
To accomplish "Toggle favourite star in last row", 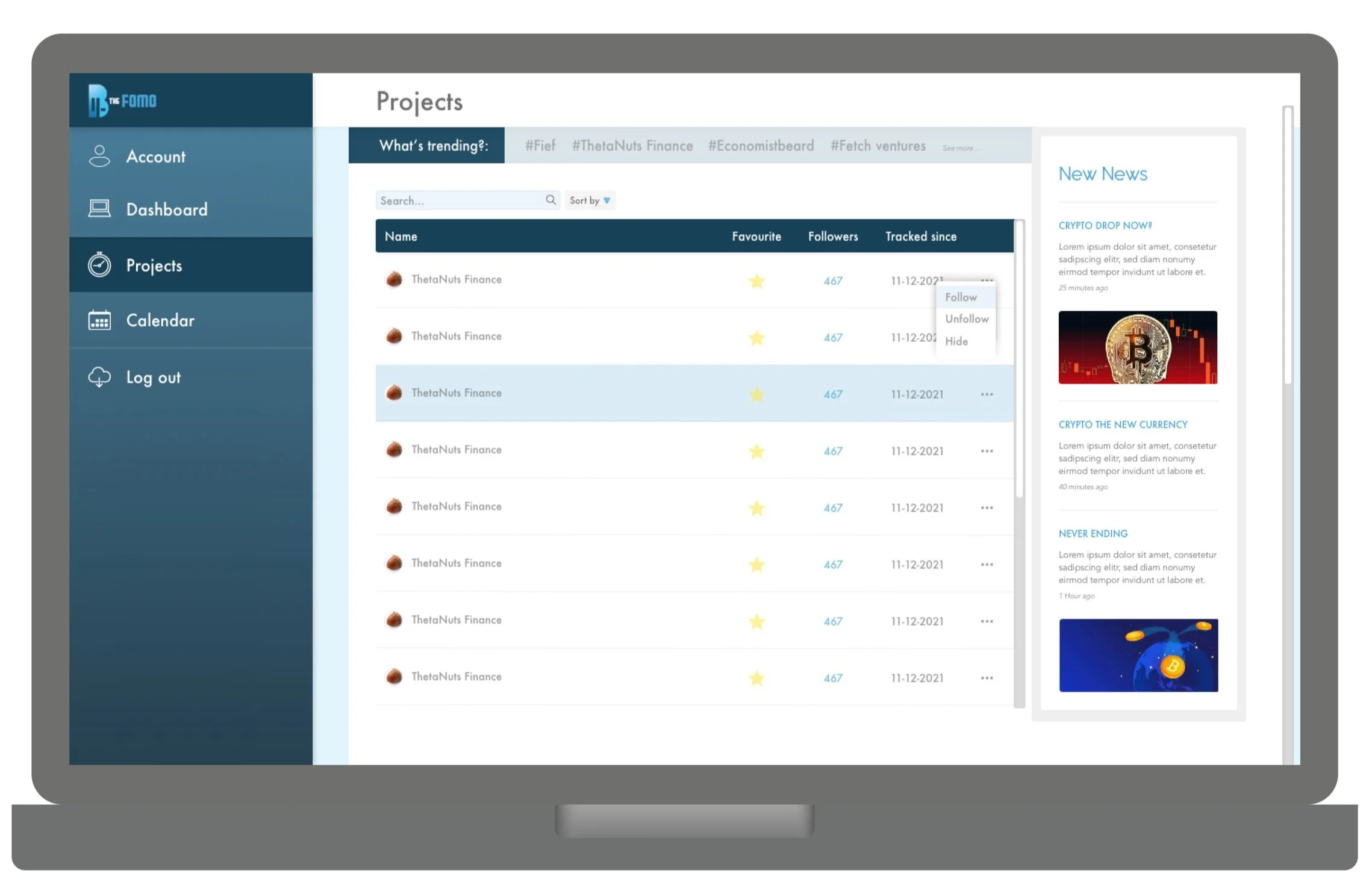I will tap(756, 679).
